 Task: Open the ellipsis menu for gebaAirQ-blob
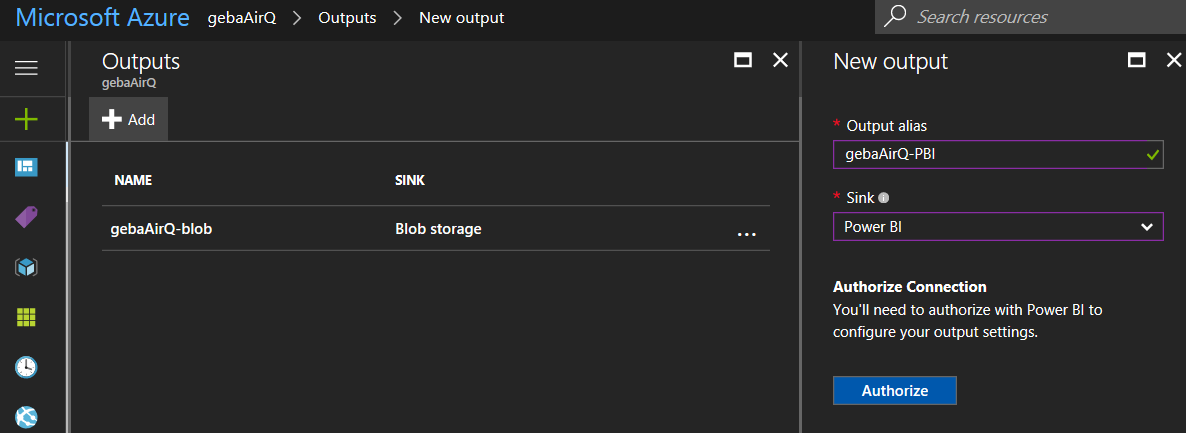746,234
